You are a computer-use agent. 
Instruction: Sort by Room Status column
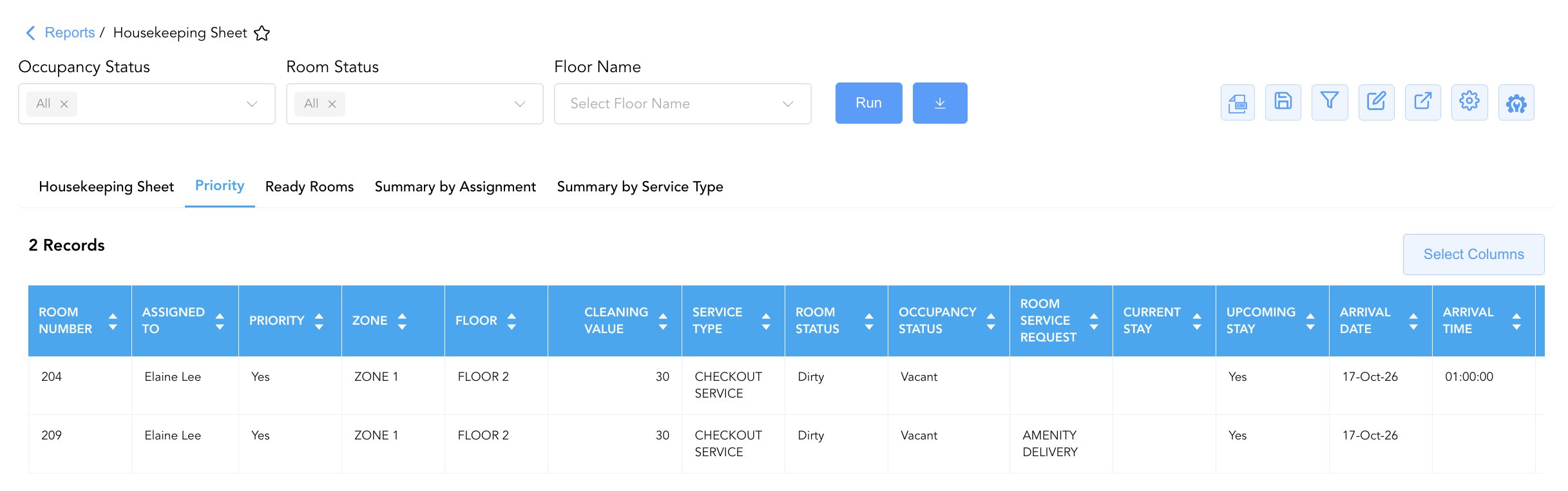click(x=869, y=321)
